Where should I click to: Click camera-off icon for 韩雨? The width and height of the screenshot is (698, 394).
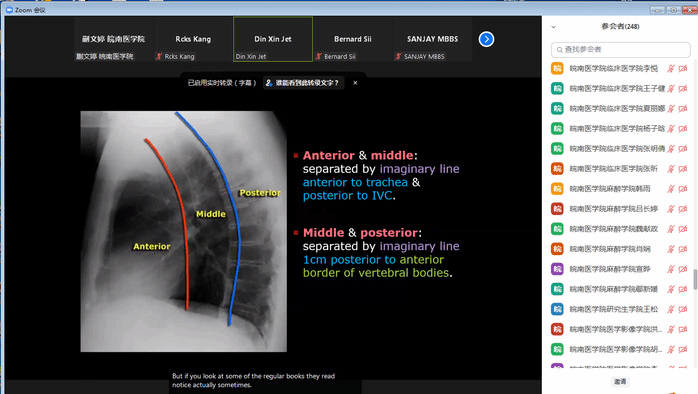click(683, 189)
